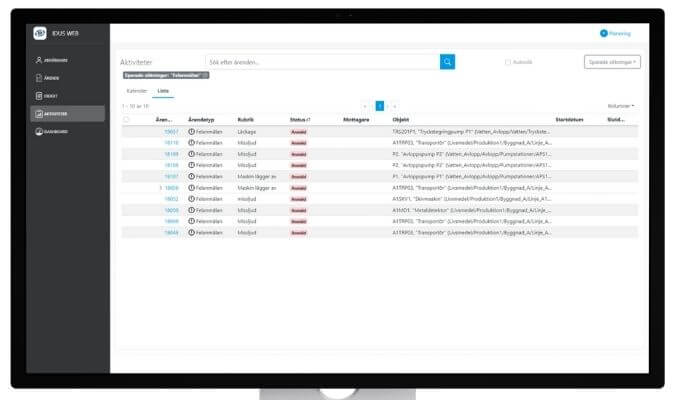Click Felanmälan clock icon in the Metalldetektor row

tap(192, 210)
